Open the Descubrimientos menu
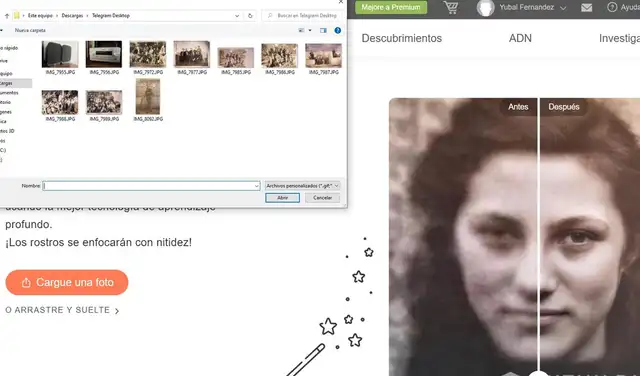The width and height of the screenshot is (640, 376). tap(402, 38)
